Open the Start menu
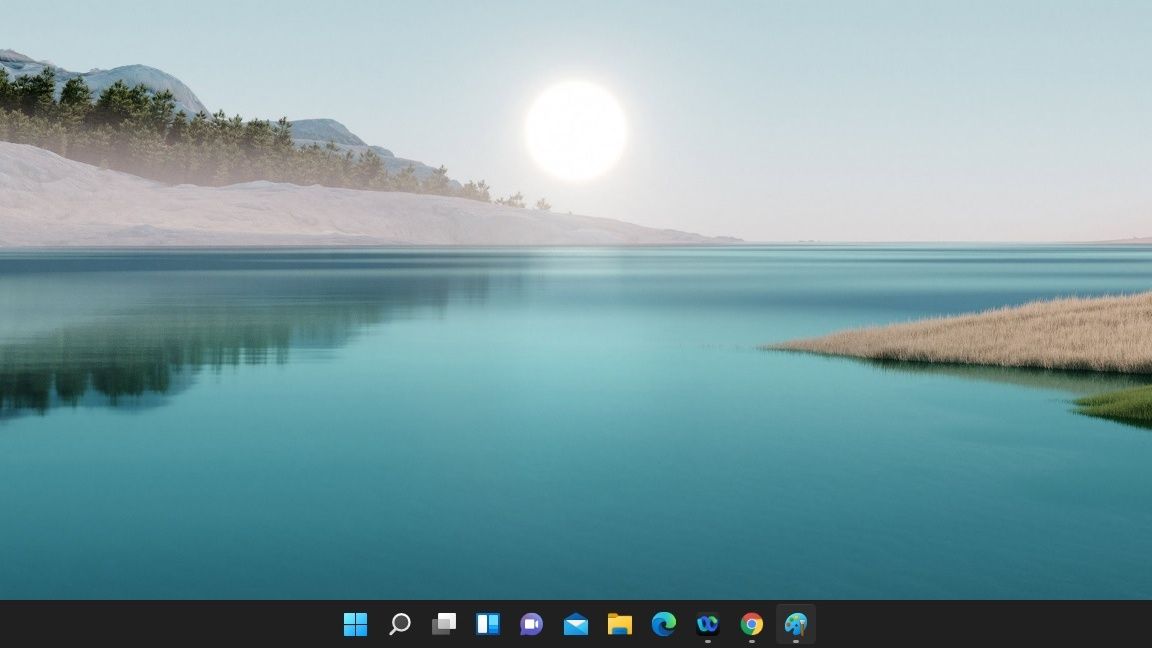The image size is (1152, 648). click(355, 625)
